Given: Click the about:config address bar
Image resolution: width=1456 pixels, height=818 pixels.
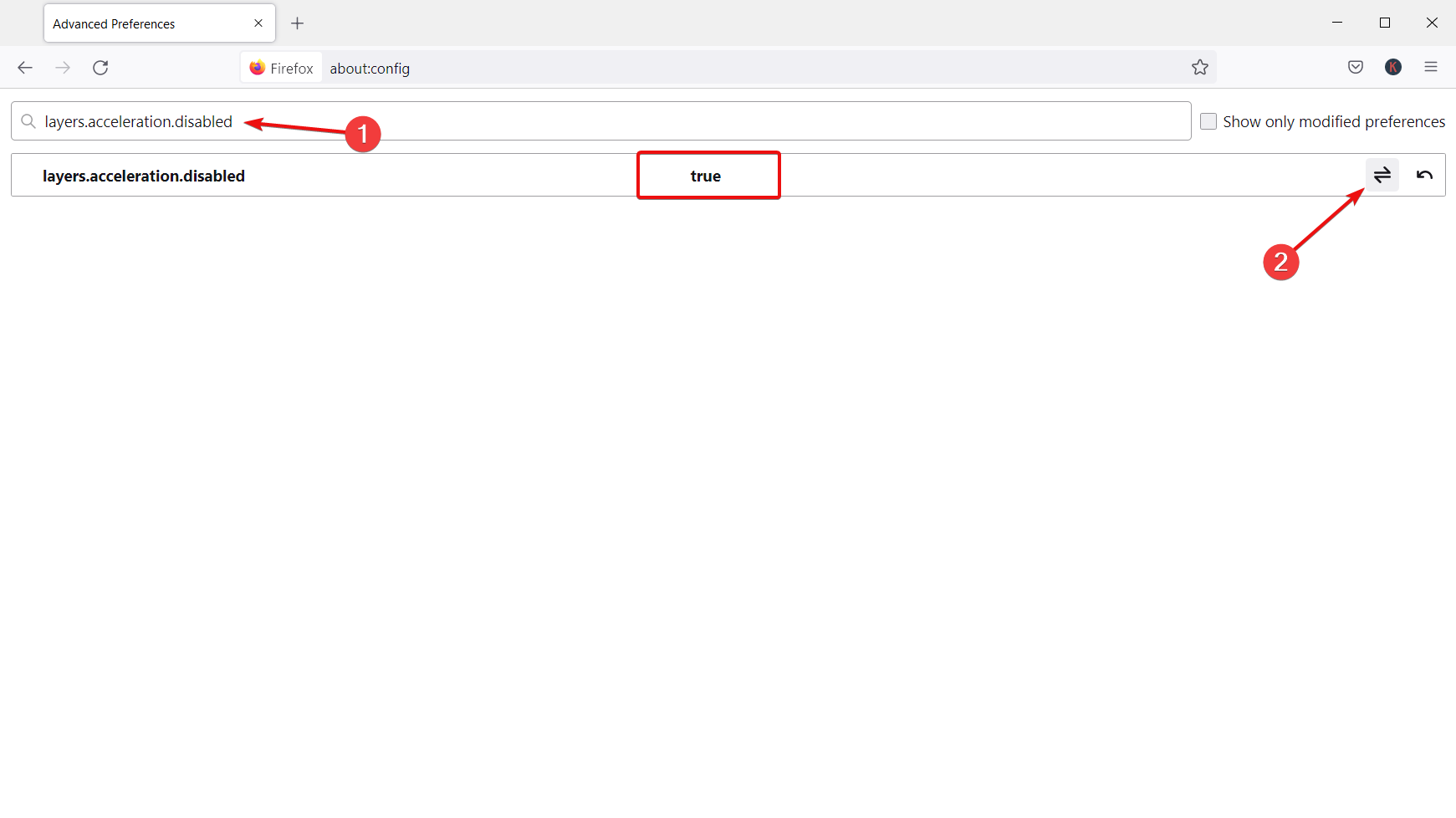Looking at the screenshot, I should click(x=753, y=68).
